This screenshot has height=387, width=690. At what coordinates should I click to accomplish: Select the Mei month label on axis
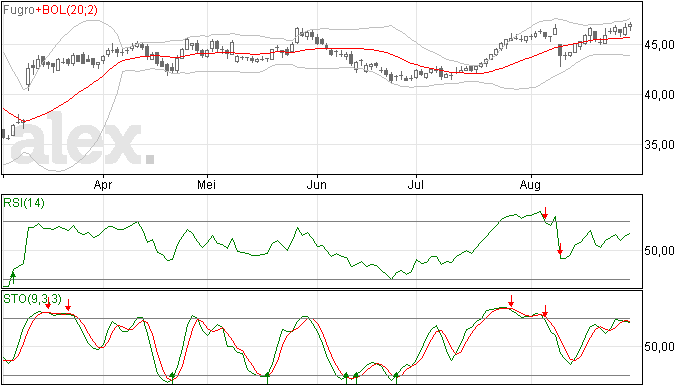point(206,185)
